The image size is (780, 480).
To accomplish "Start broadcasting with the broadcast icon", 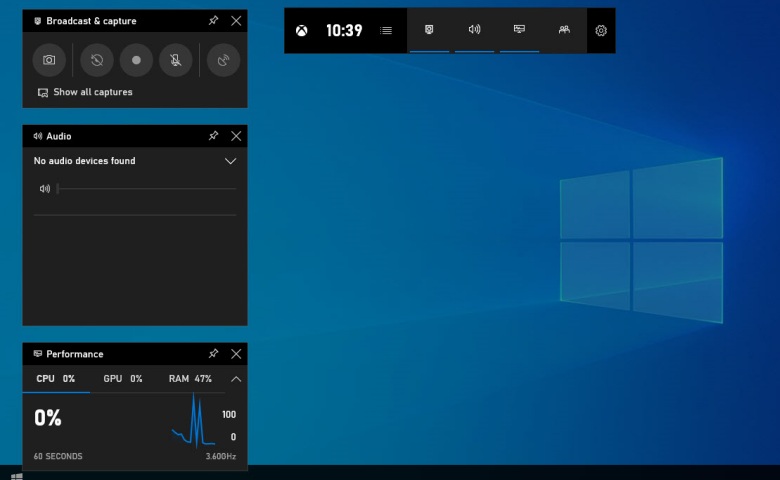I will click(223, 60).
